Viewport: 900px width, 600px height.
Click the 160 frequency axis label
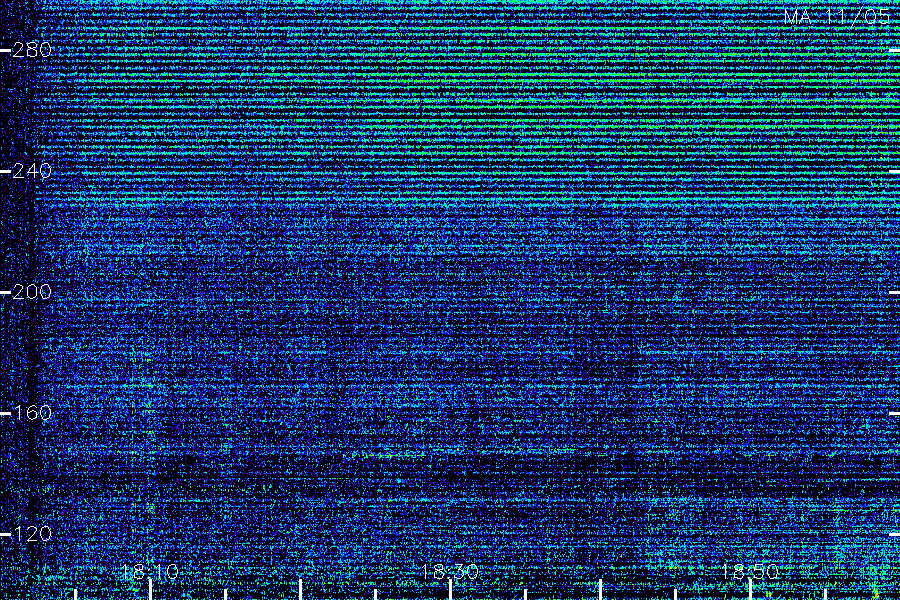point(32,413)
